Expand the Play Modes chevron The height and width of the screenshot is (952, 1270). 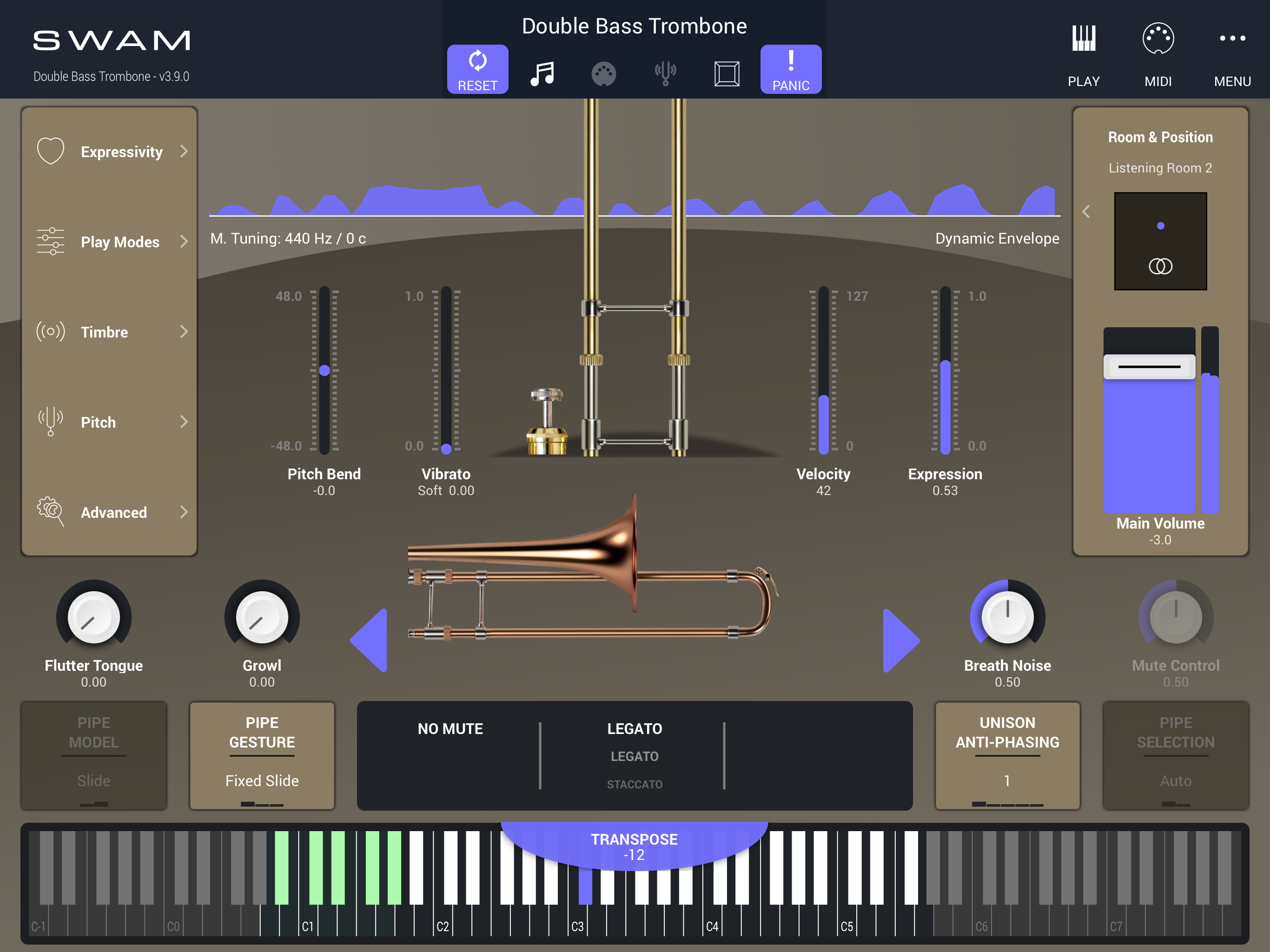(x=184, y=241)
